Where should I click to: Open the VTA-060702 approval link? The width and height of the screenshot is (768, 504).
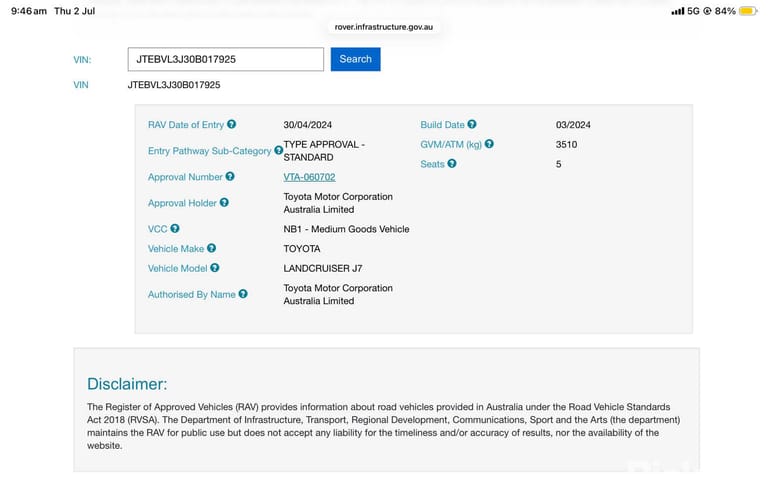pyautogui.click(x=309, y=177)
